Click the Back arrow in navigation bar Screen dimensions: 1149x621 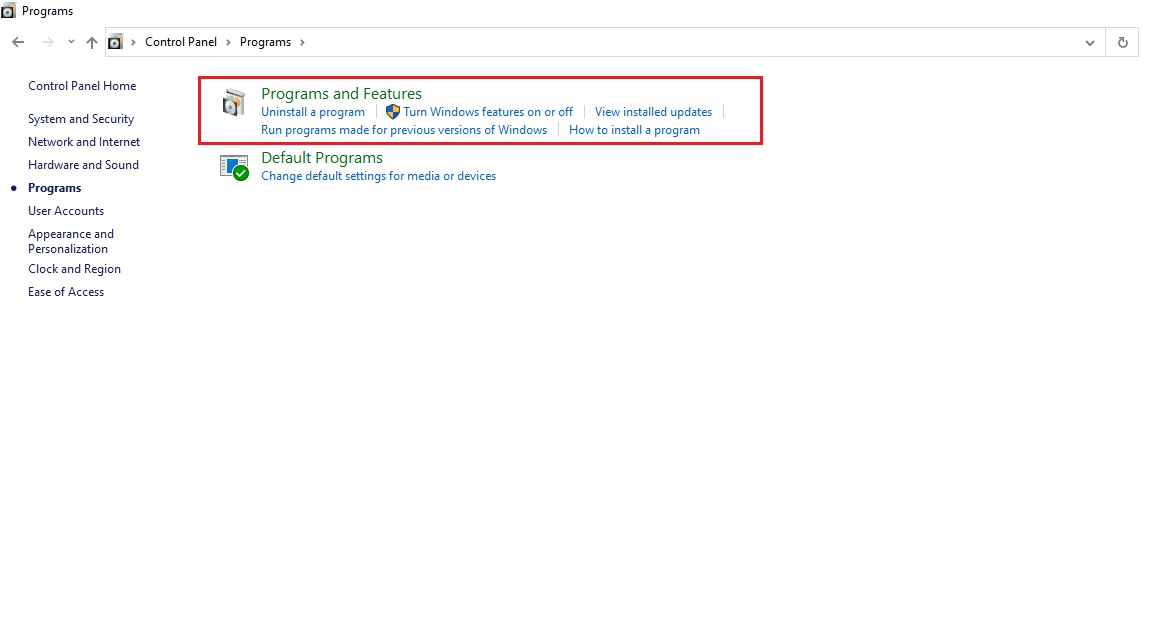18,43
